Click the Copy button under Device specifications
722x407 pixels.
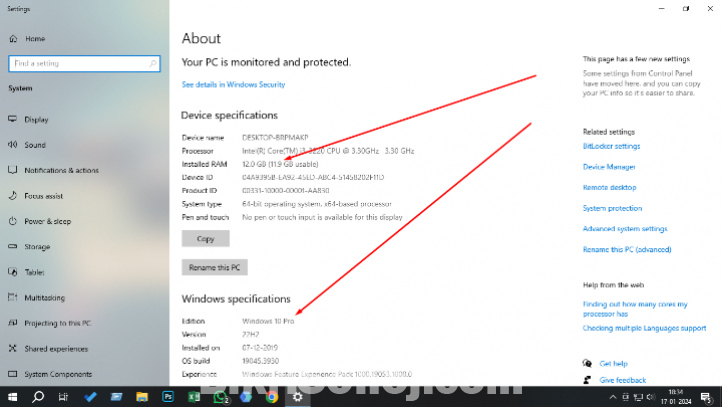205,239
